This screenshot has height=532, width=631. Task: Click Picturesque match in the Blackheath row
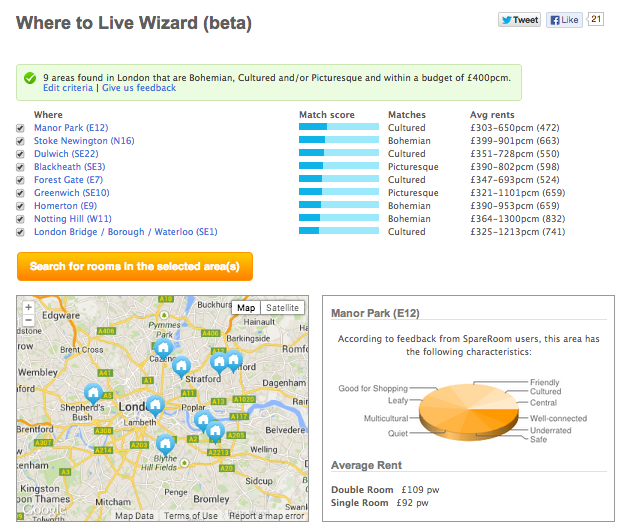coord(413,167)
